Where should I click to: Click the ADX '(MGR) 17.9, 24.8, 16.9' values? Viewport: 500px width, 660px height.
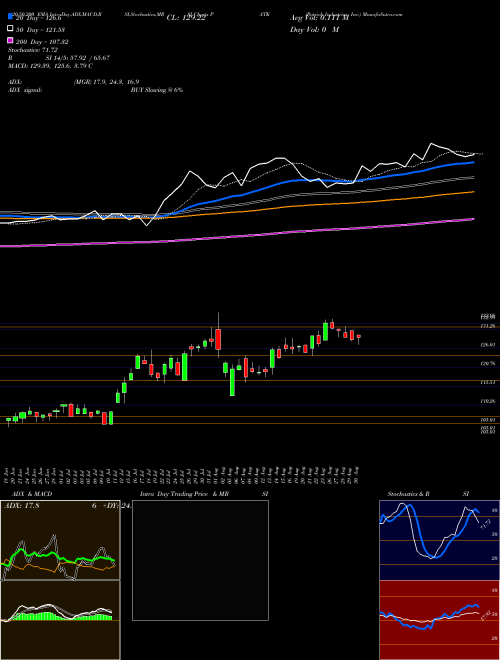point(106,82)
